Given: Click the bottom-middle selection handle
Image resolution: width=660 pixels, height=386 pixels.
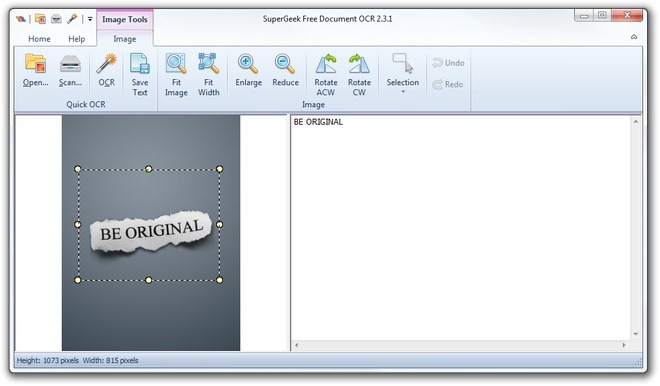Looking at the screenshot, I should click(149, 280).
